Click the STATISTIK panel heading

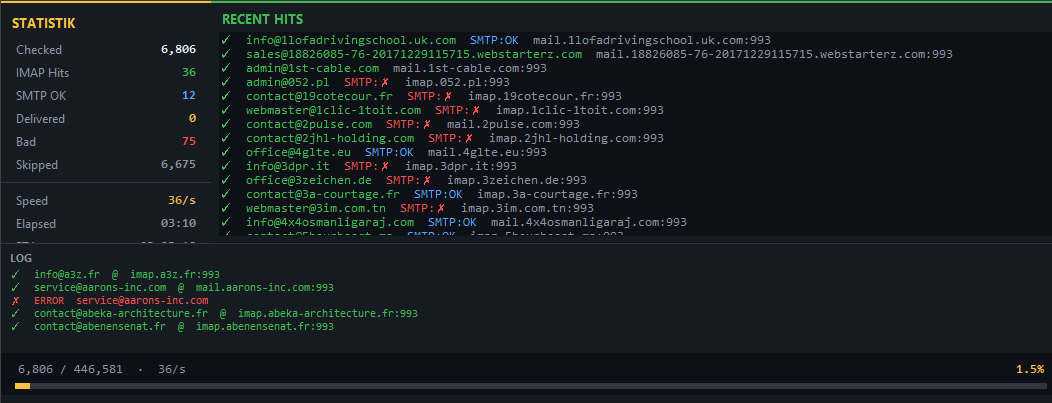click(x=44, y=23)
